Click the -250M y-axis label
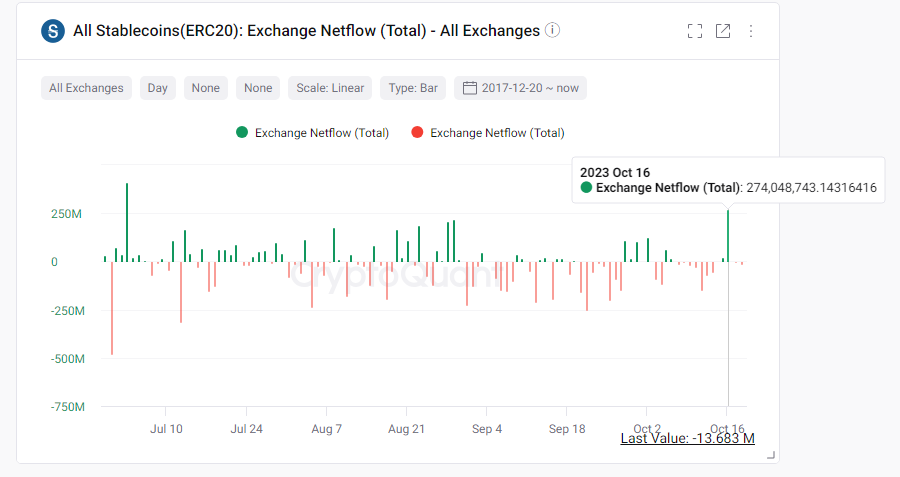This screenshot has width=900, height=477. (x=68, y=311)
